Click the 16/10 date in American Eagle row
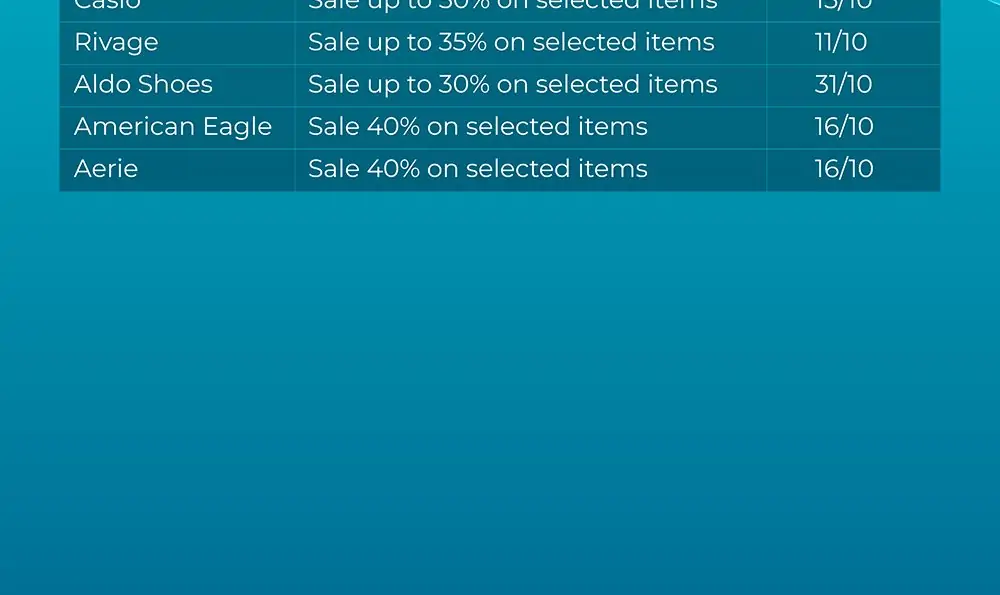Image resolution: width=1000 pixels, height=595 pixels. (x=844, y=126)
